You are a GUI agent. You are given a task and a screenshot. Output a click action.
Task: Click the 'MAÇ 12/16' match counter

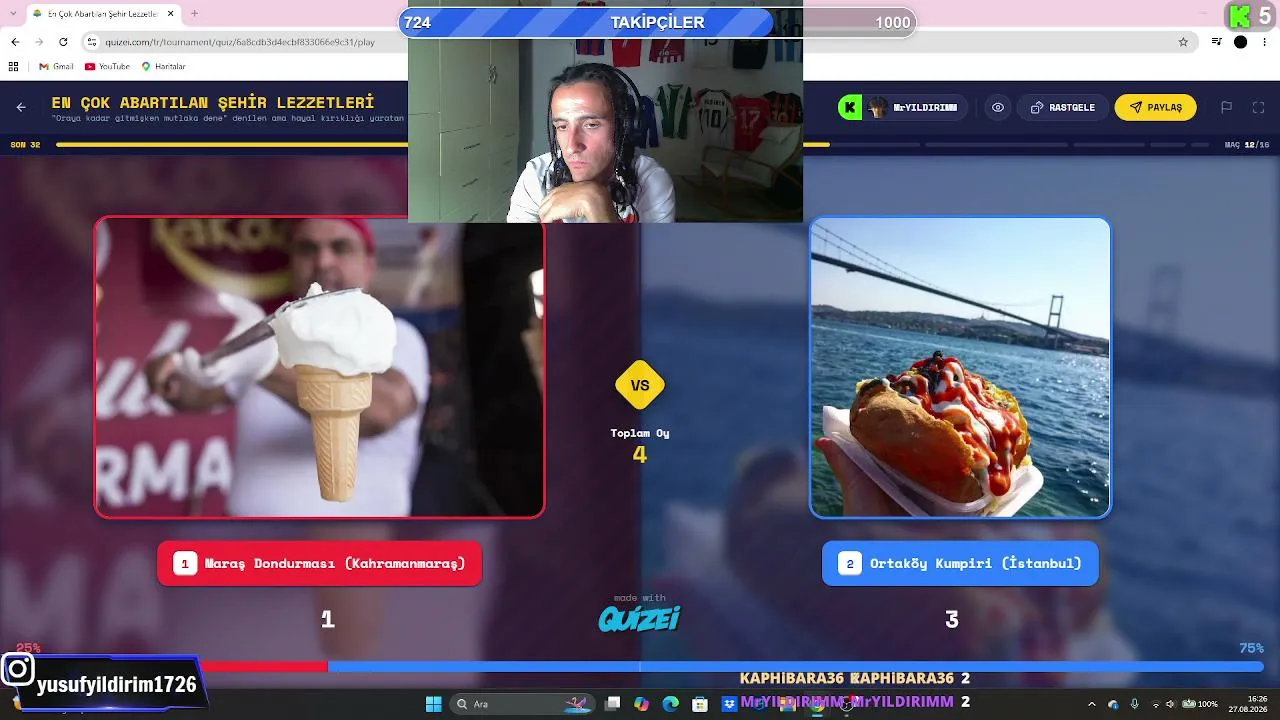click(1247, 145)
